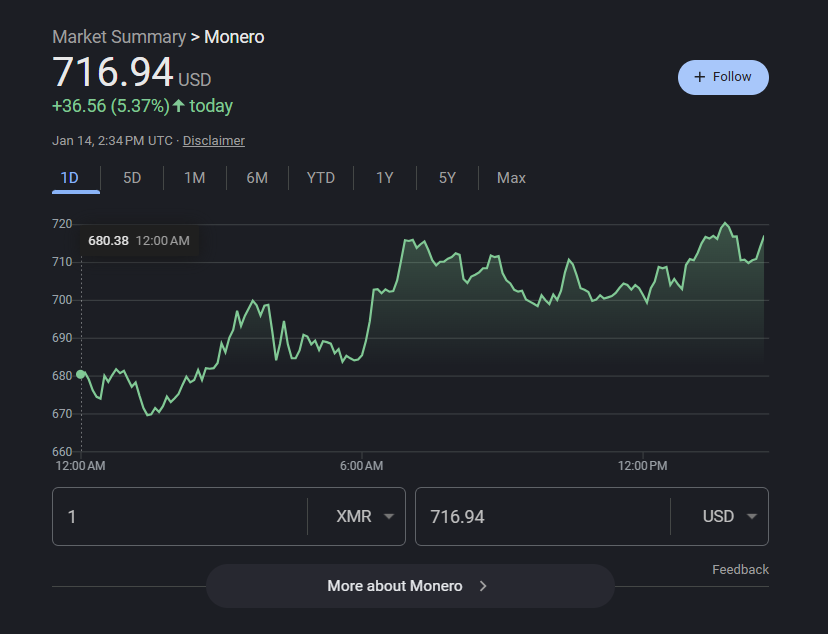Click the Jan 14, 2:34 PM UTC timestamp
Screen dimensions: 828x634
click(112, 140)
